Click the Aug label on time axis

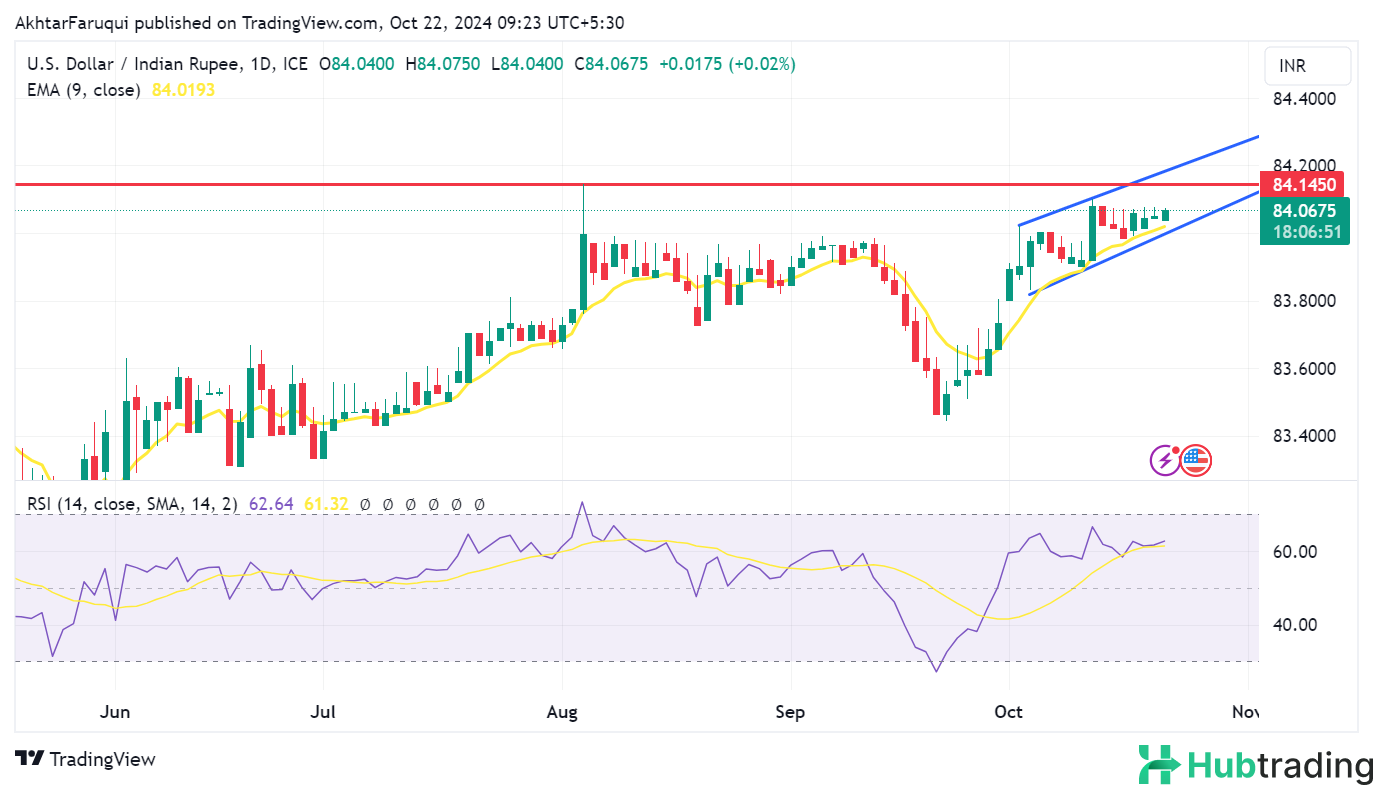tap(563, 712)
